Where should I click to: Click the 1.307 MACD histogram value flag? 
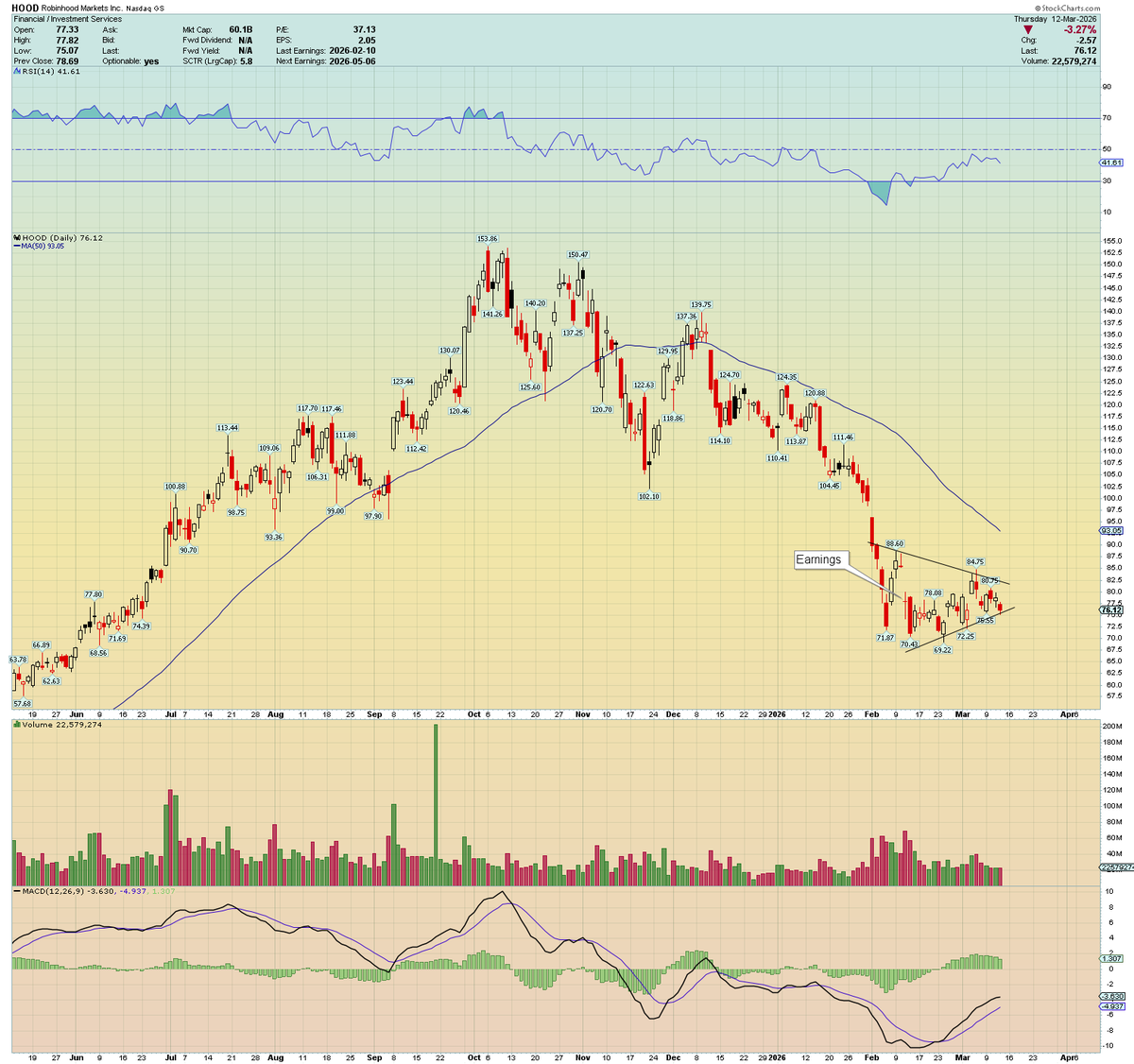coord(1110,959)
